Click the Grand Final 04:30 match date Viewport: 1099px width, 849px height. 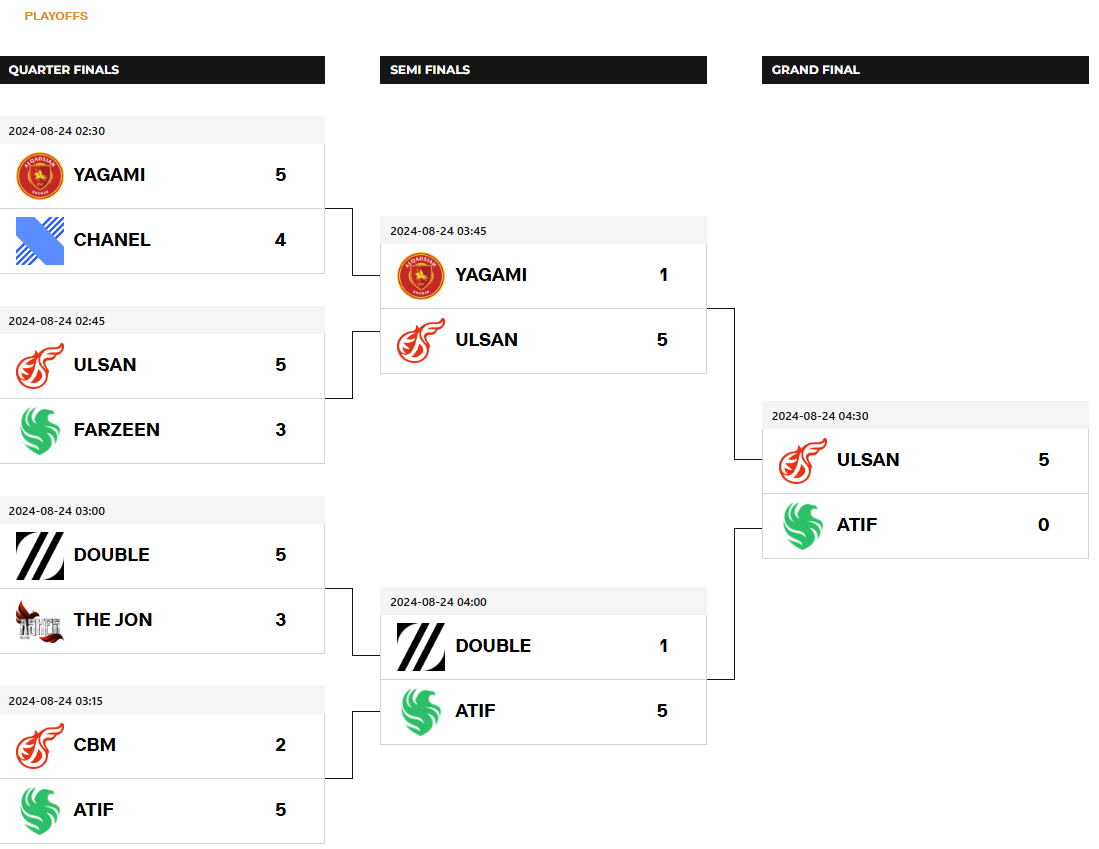(821, 416)
